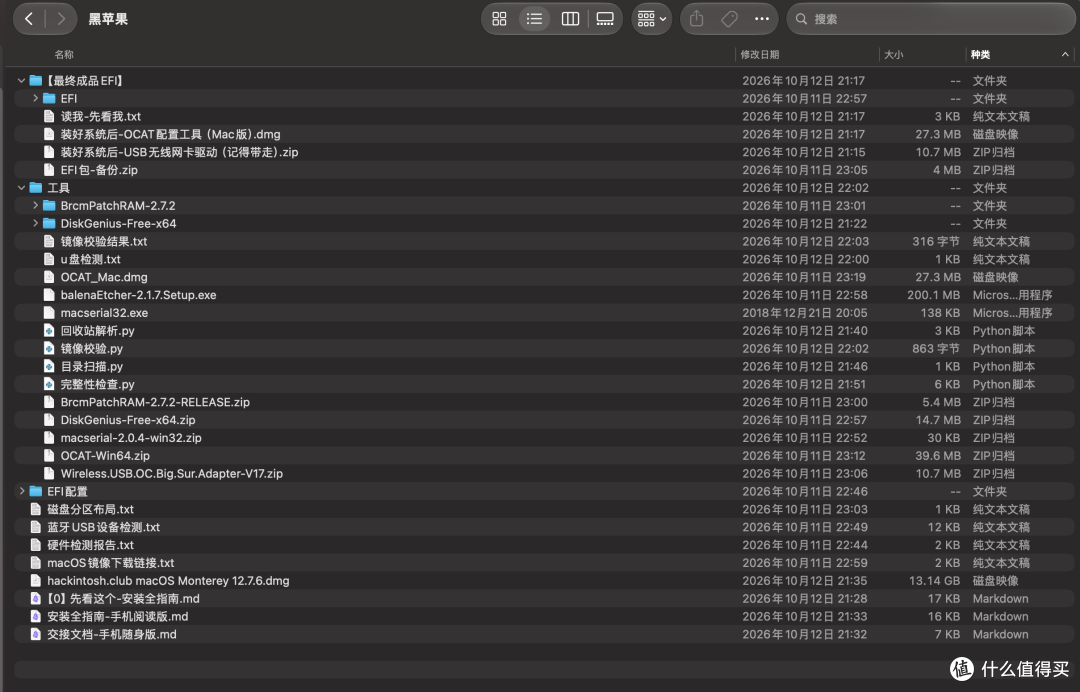1080x692 pixels.
Task: Open the more actions ellipsis menu
Action: pos(762,19)
